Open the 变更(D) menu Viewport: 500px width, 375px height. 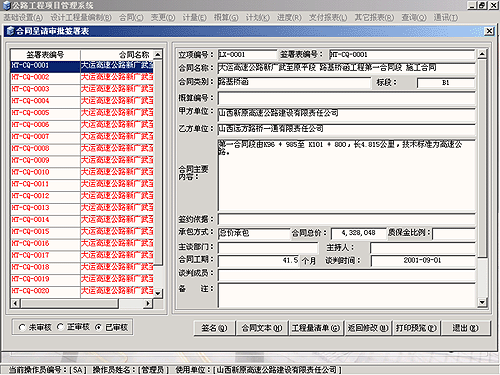click(163, 17)
